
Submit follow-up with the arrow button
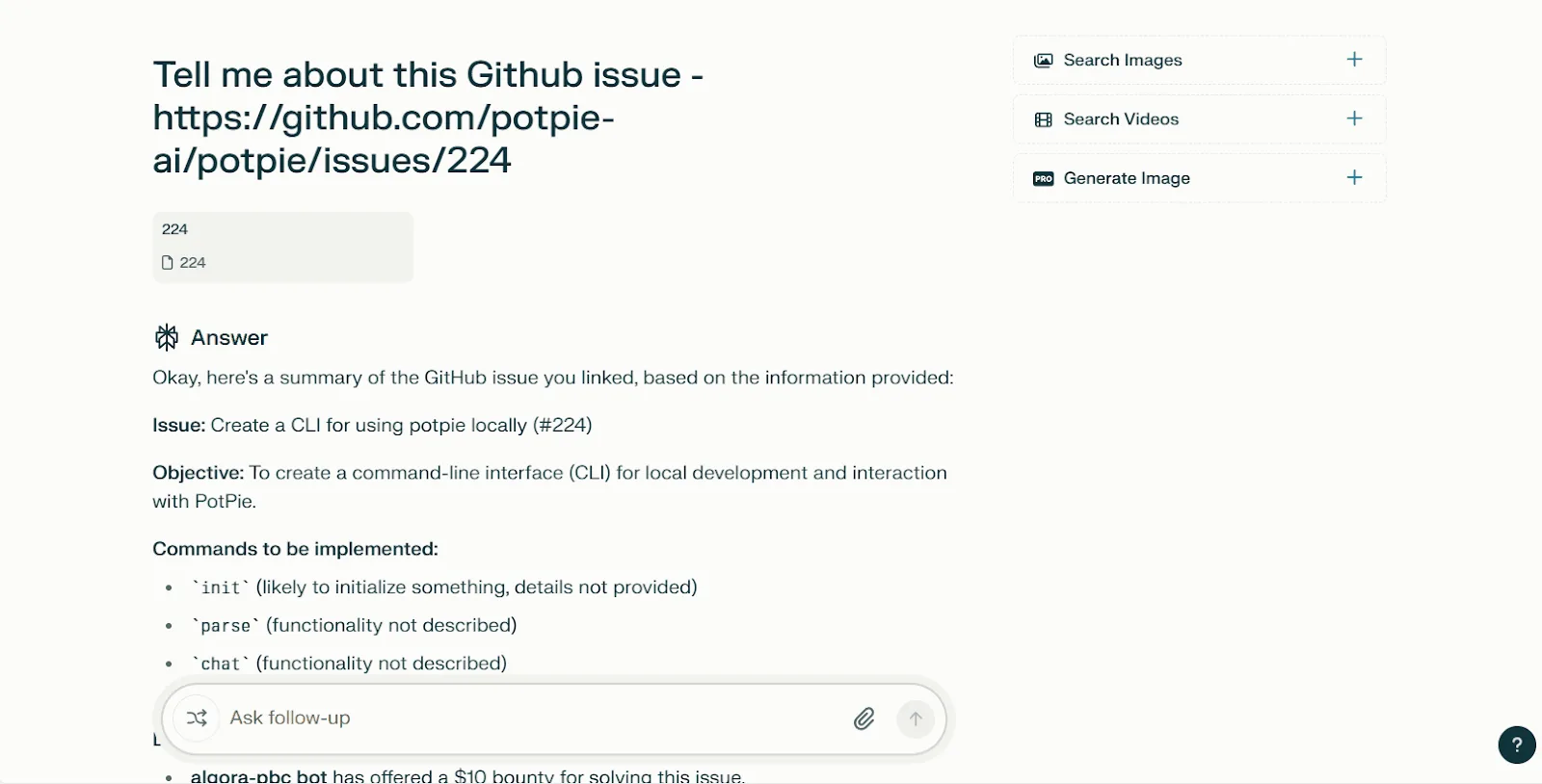(916, 719)
